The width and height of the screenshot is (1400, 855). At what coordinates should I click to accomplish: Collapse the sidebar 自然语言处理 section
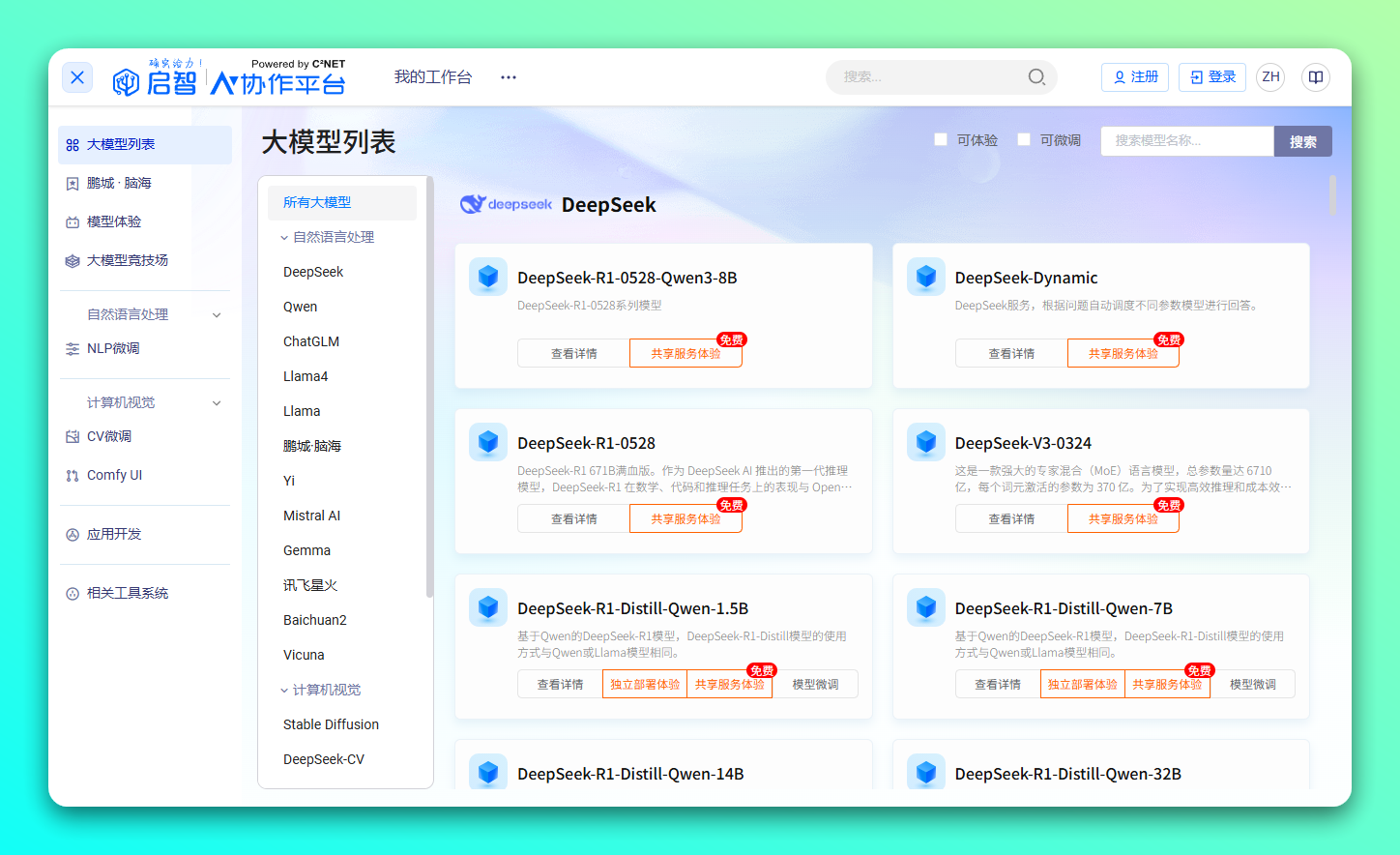(x=217, y=315)
